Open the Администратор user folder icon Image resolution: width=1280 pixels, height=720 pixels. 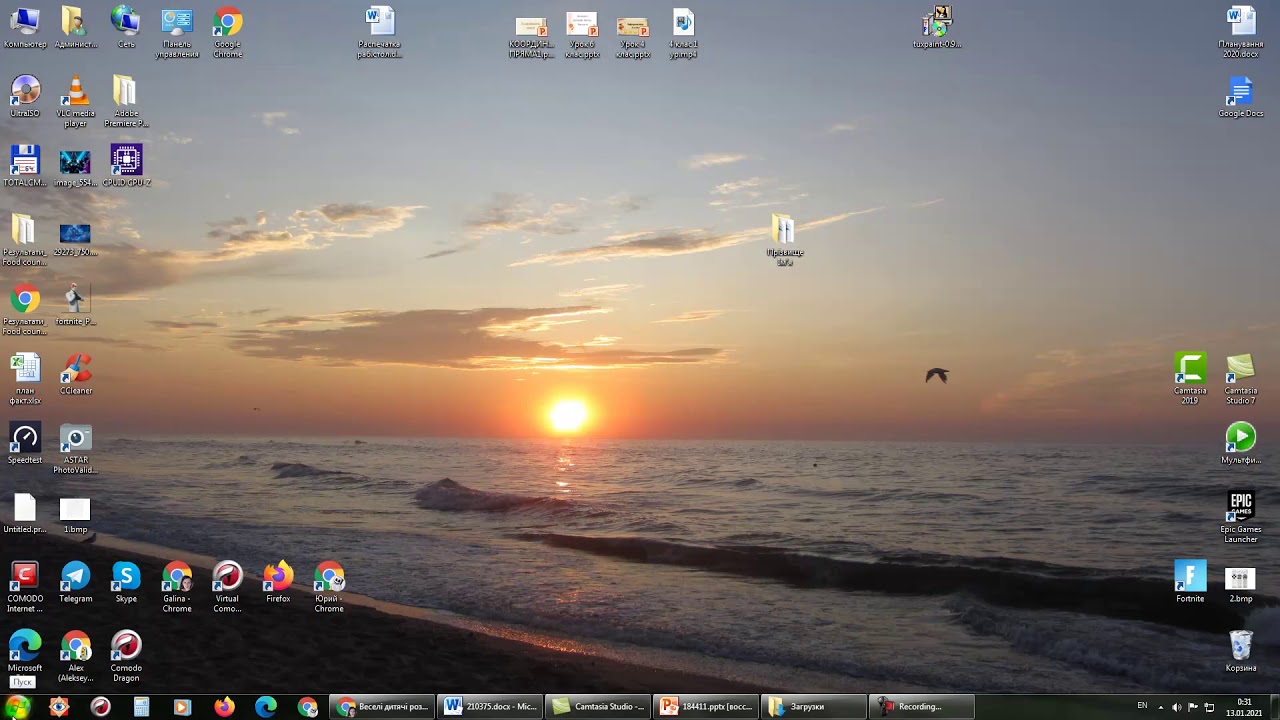[x=75, y=28]
